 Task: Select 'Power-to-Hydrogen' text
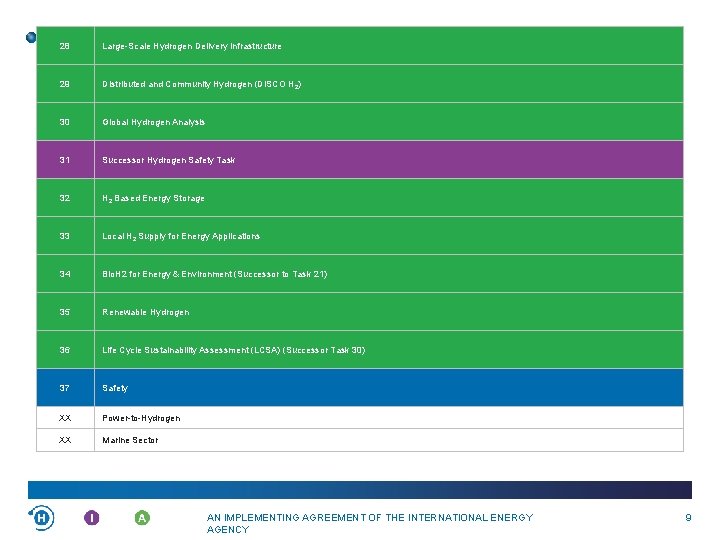(x=141, y=418)
